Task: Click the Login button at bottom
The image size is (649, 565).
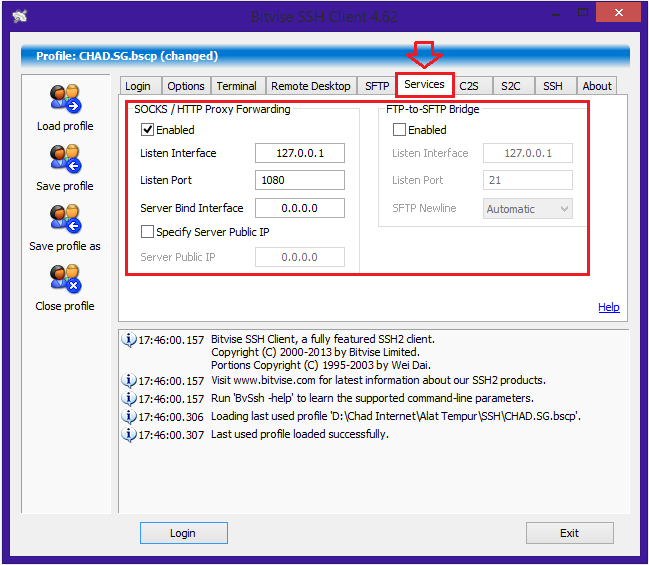Action: point(183,533)
